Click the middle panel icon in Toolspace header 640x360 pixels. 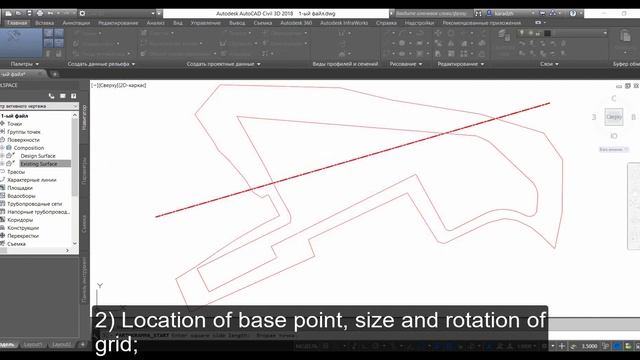[x=62, y=96]
